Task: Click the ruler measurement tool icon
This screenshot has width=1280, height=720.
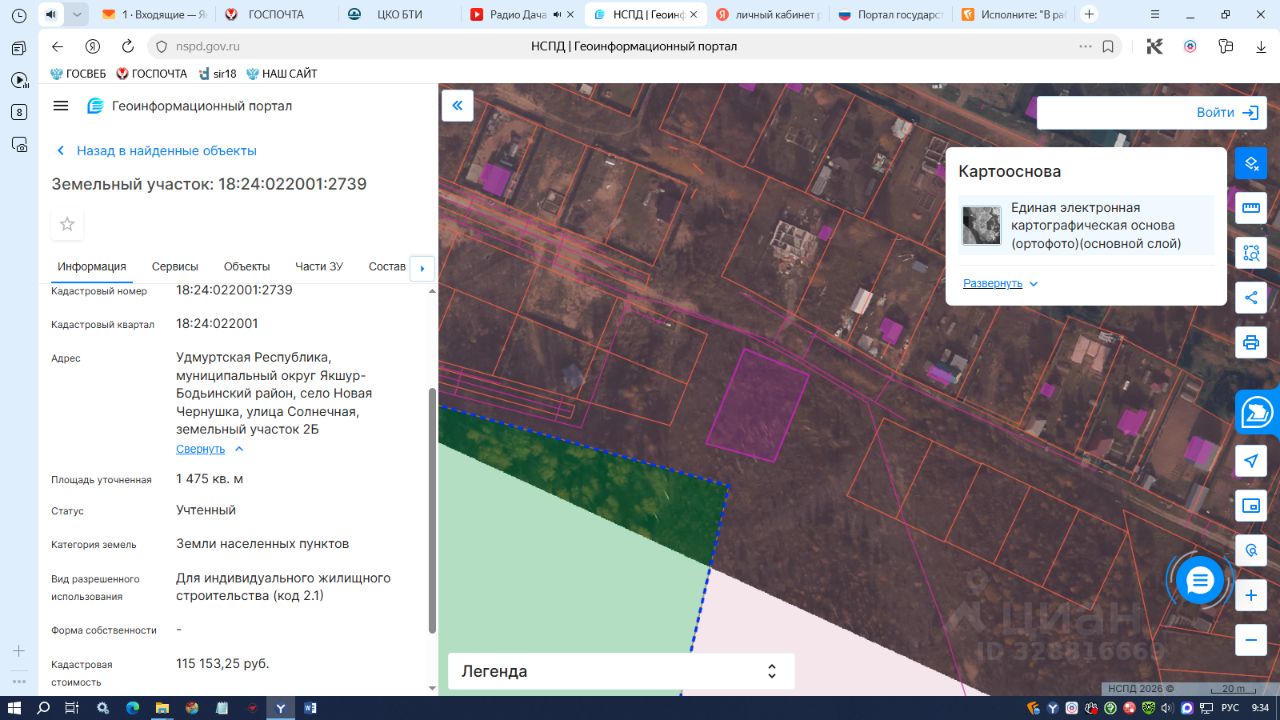Action: [x=1250, y=208]
